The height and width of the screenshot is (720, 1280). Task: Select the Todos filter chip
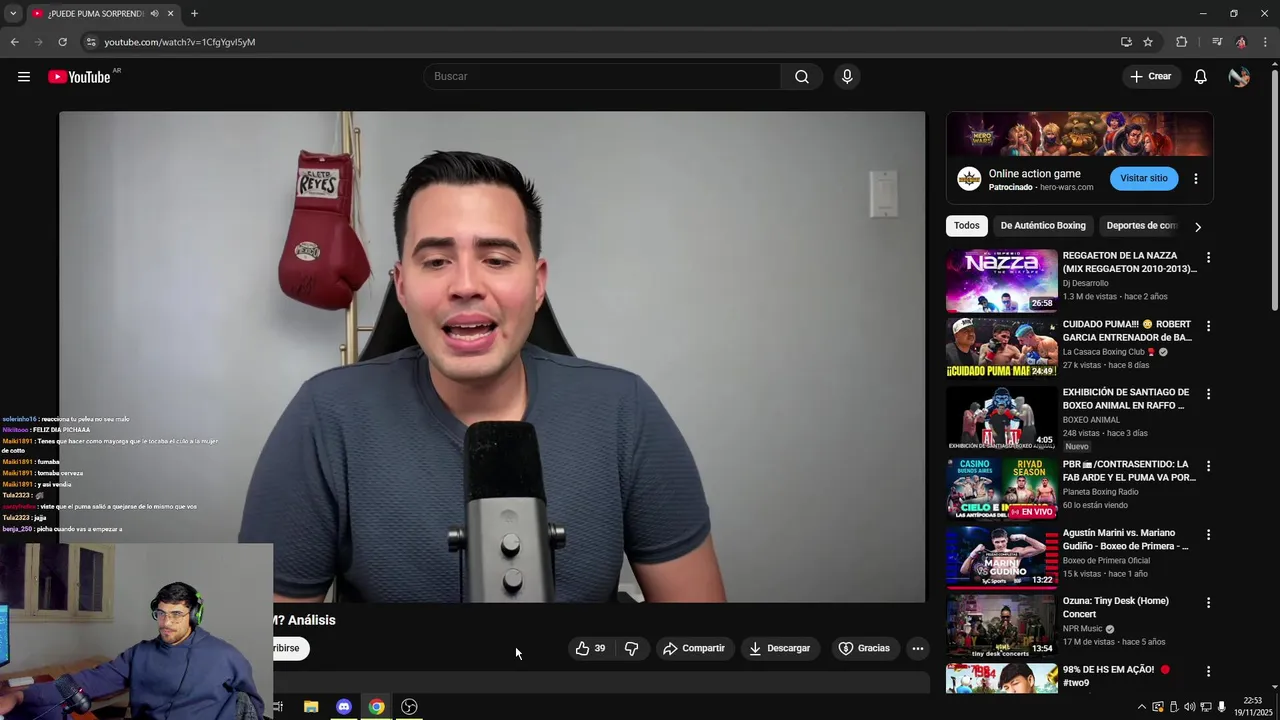pos(966,226)
